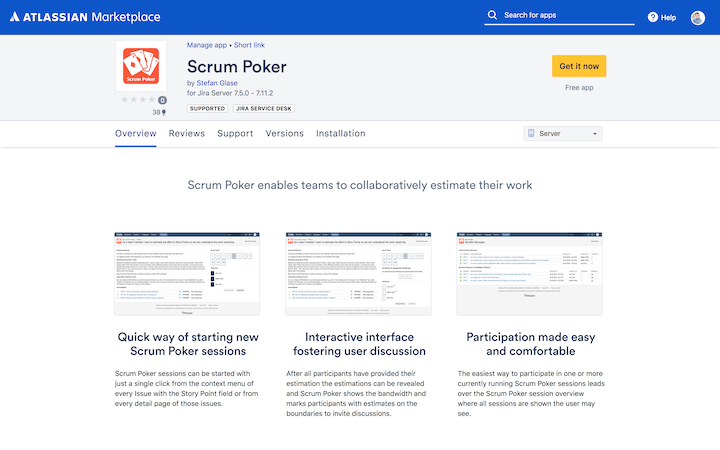Open vendor Stefan Glase's page
The height and width of the screenshot is (450, 720).
[x=217, y=83]
